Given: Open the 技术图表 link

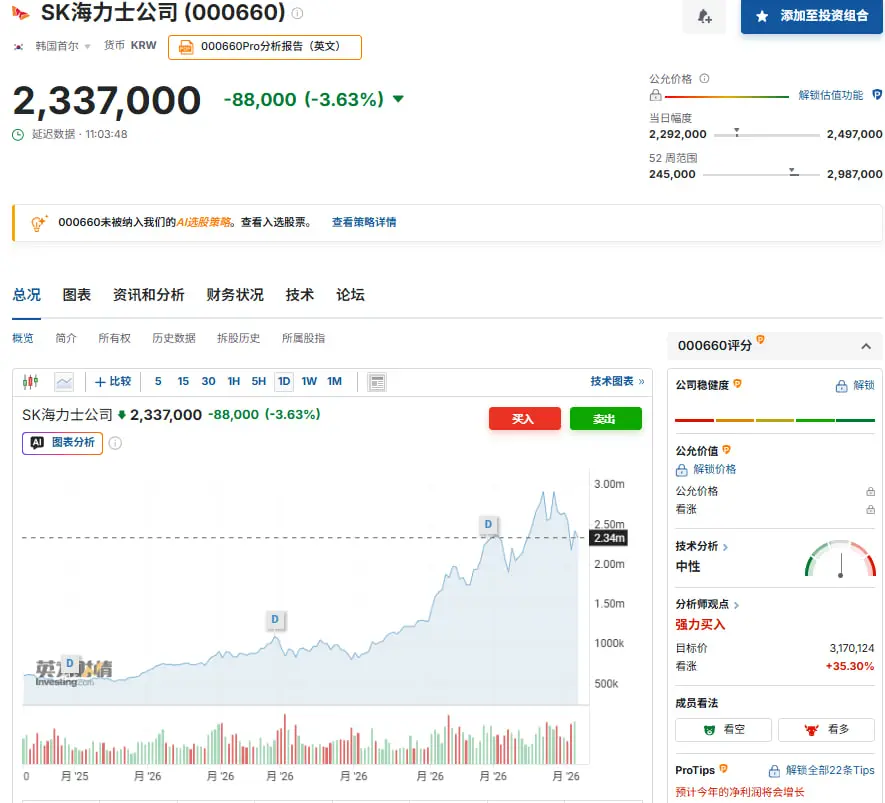Looking at the screenshot, I should [x=617, y=381].
